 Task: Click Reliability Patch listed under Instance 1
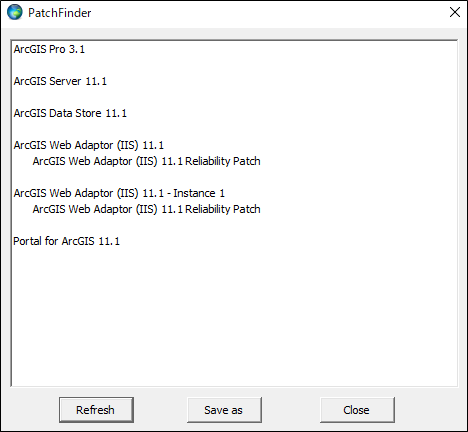click(146, 209)
